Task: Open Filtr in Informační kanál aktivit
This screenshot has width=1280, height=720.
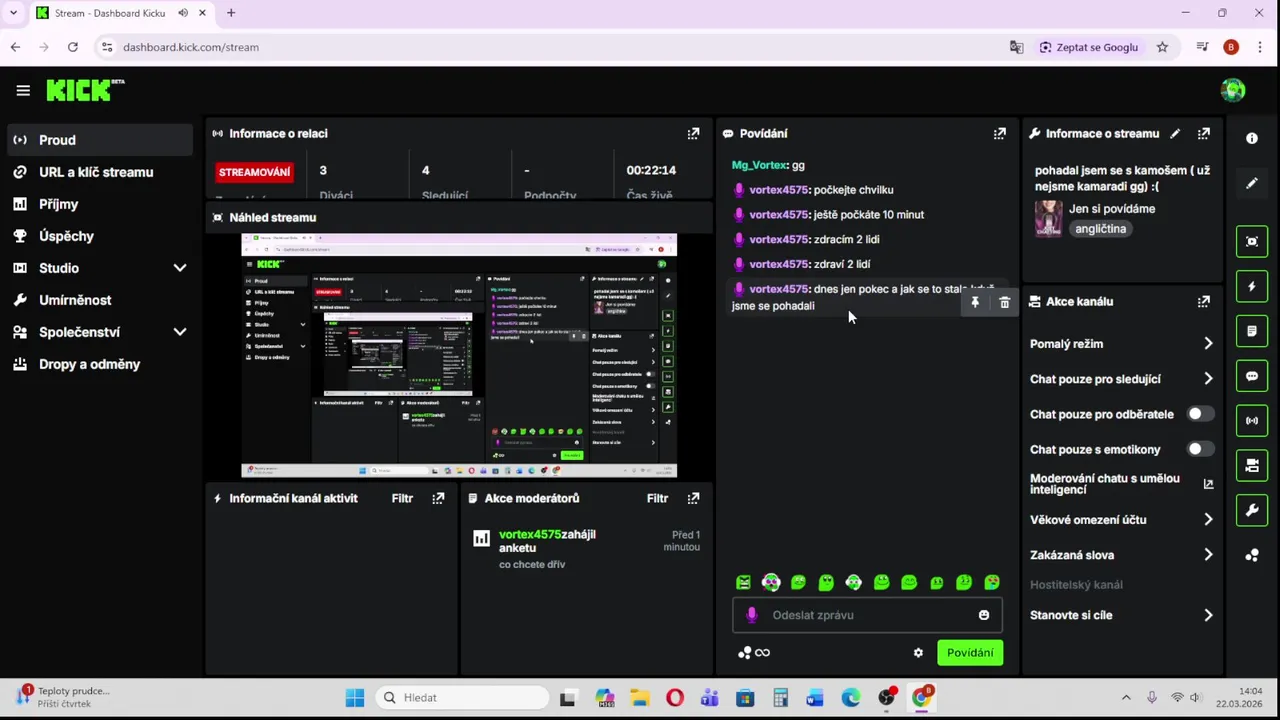Action: point(402,498)
